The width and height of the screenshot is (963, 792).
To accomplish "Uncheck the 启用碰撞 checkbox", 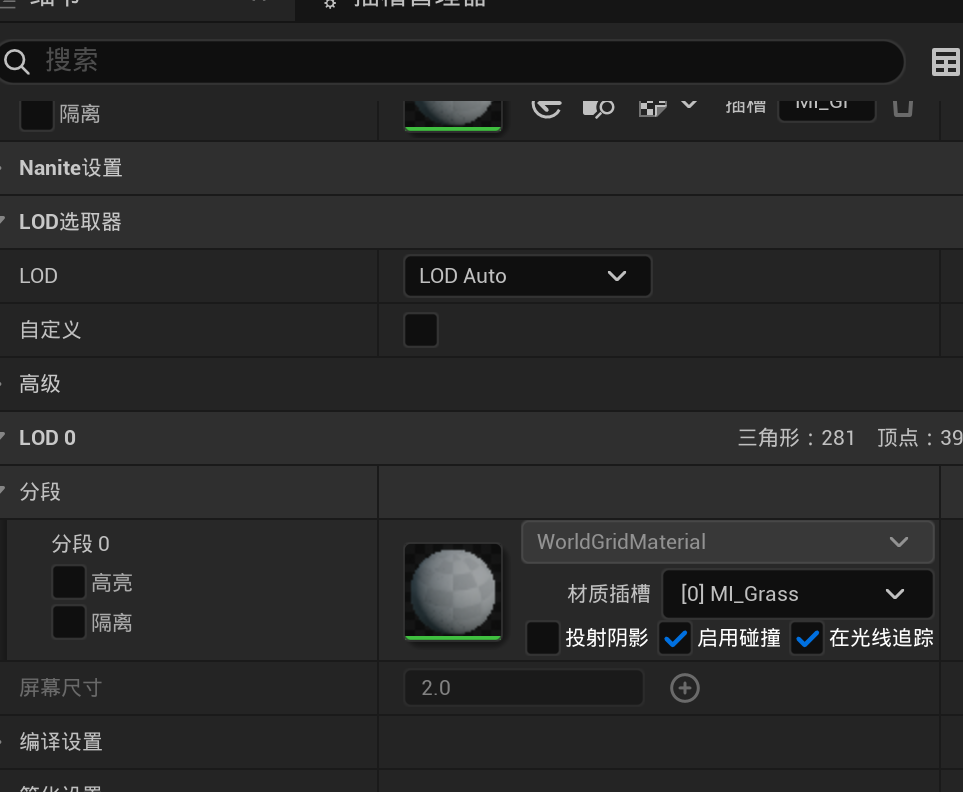I will click(676, 638).
